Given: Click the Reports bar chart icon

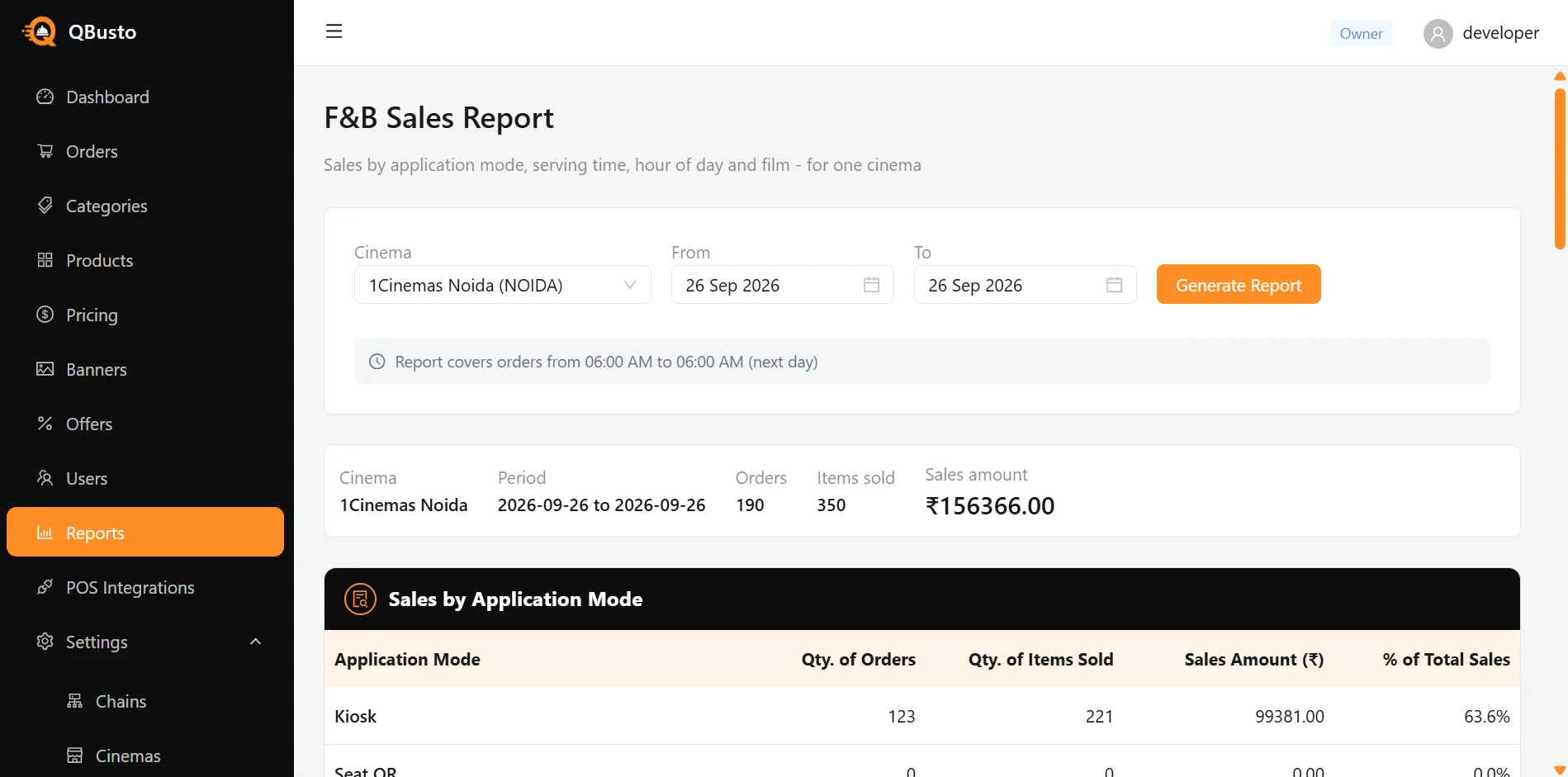Looking at the screenshot, I should [x=45, y=533].
